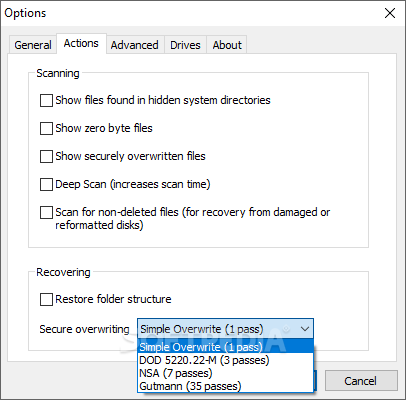The height and width of the screenshot is (400, 406).
Task: Select the Actions tab
Action: click(x=81, y=43)
